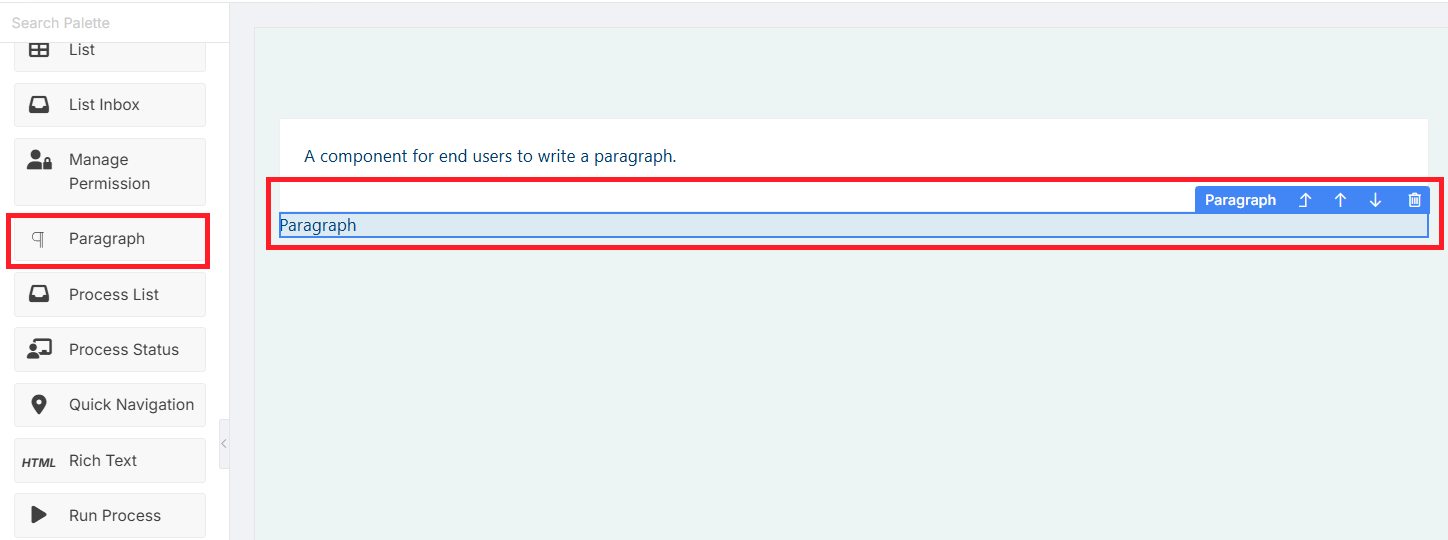Image resolution: width=1448 pixels, height=540 pixels.
Task: Select the Quick Navigation palette item
Action: pos(110,405)
